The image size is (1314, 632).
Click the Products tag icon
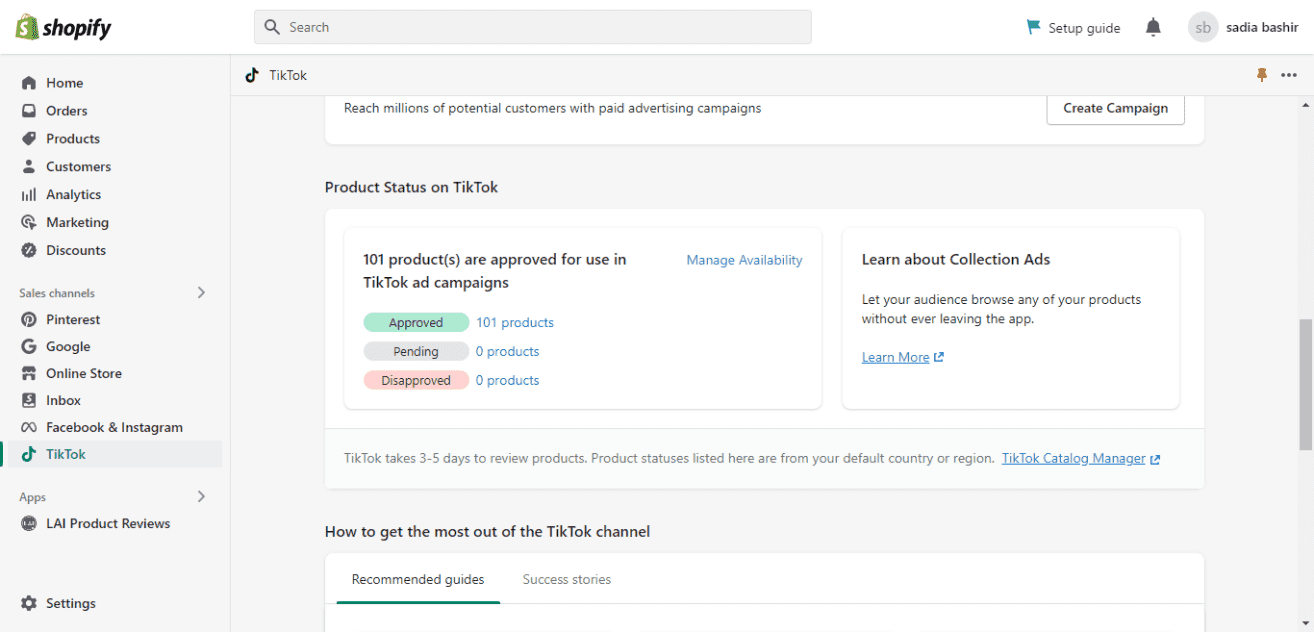(29, 139)
